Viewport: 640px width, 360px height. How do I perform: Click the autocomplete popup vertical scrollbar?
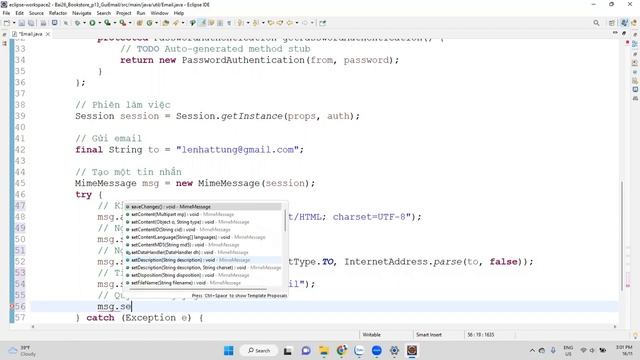tap(284, 221)
